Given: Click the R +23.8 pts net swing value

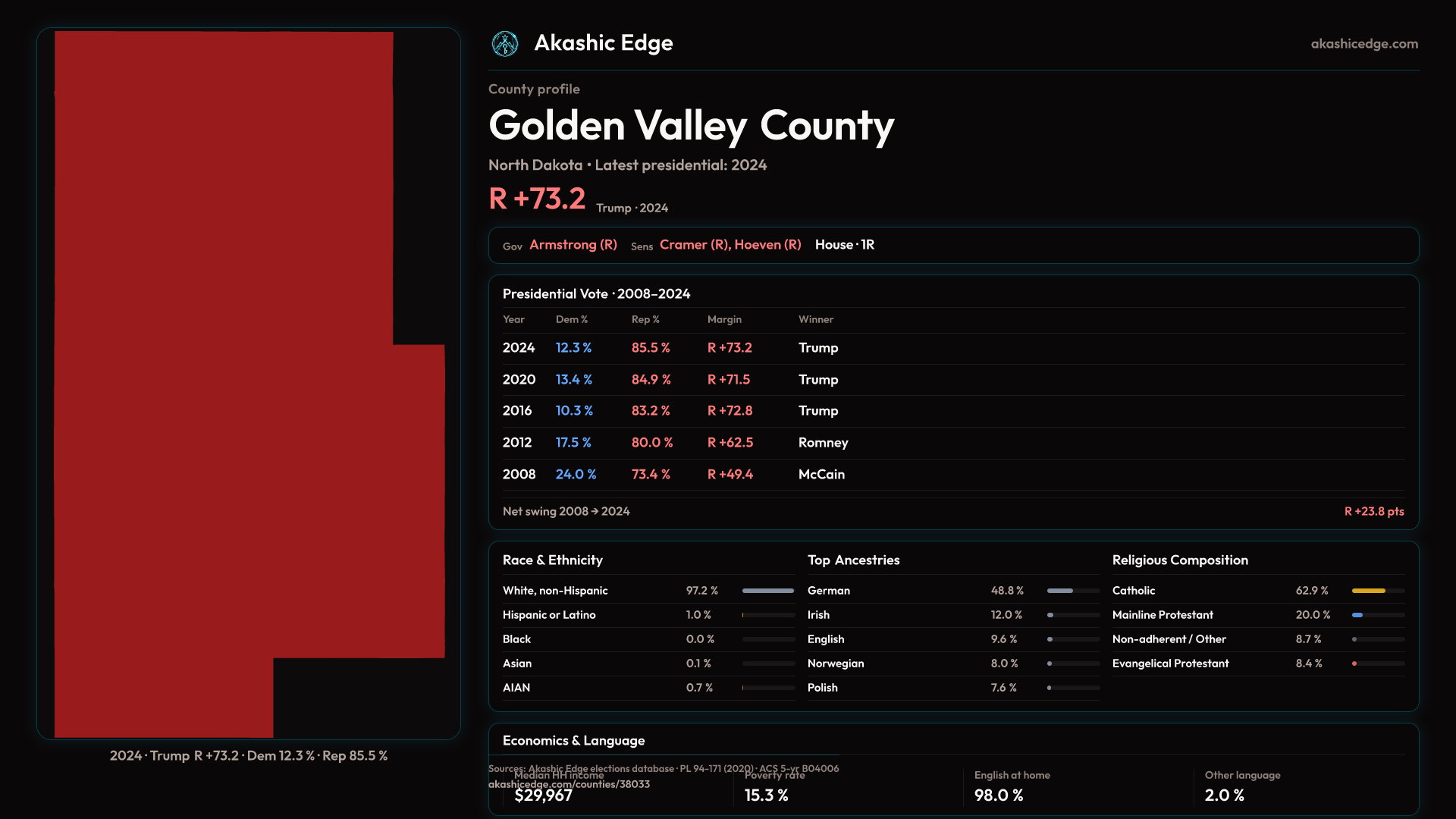Looking at the screenshot, I should click(x=1373, y=512).
